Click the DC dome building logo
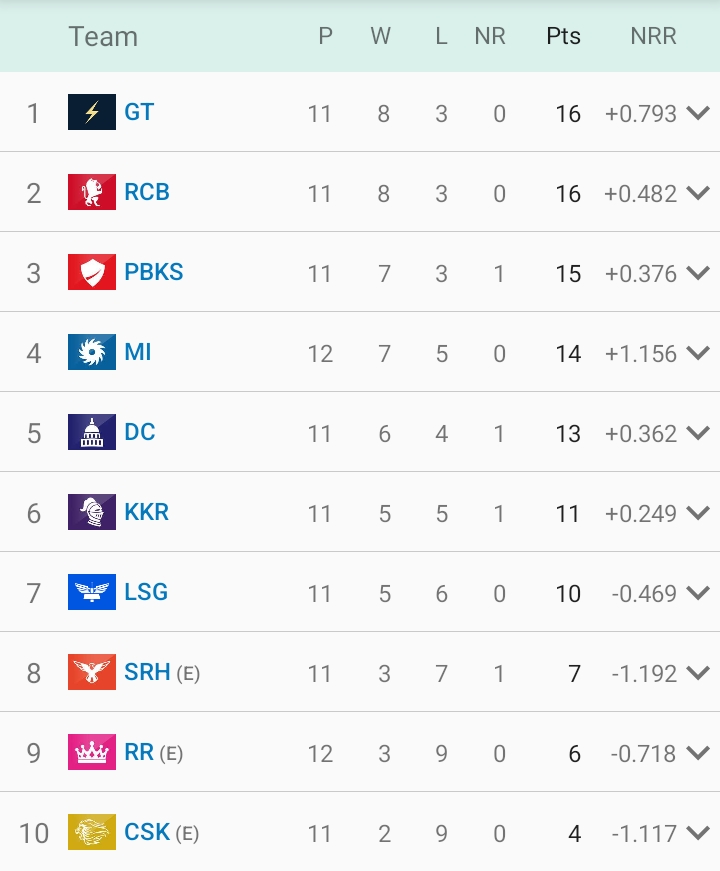Viewport: 720px width, 871px height. point(92,432)
